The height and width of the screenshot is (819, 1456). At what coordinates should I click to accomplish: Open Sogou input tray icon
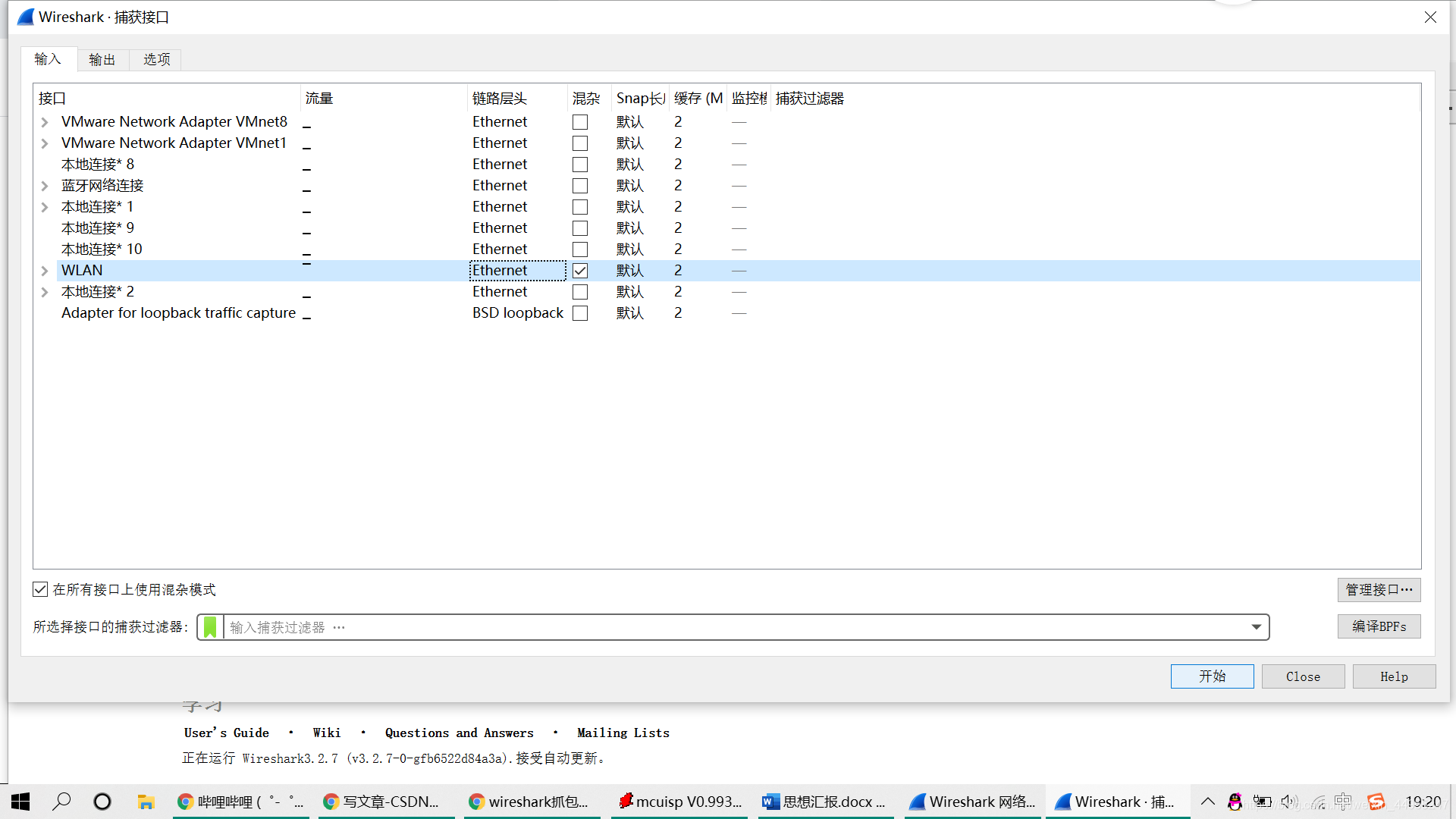tap(1376, 802)
